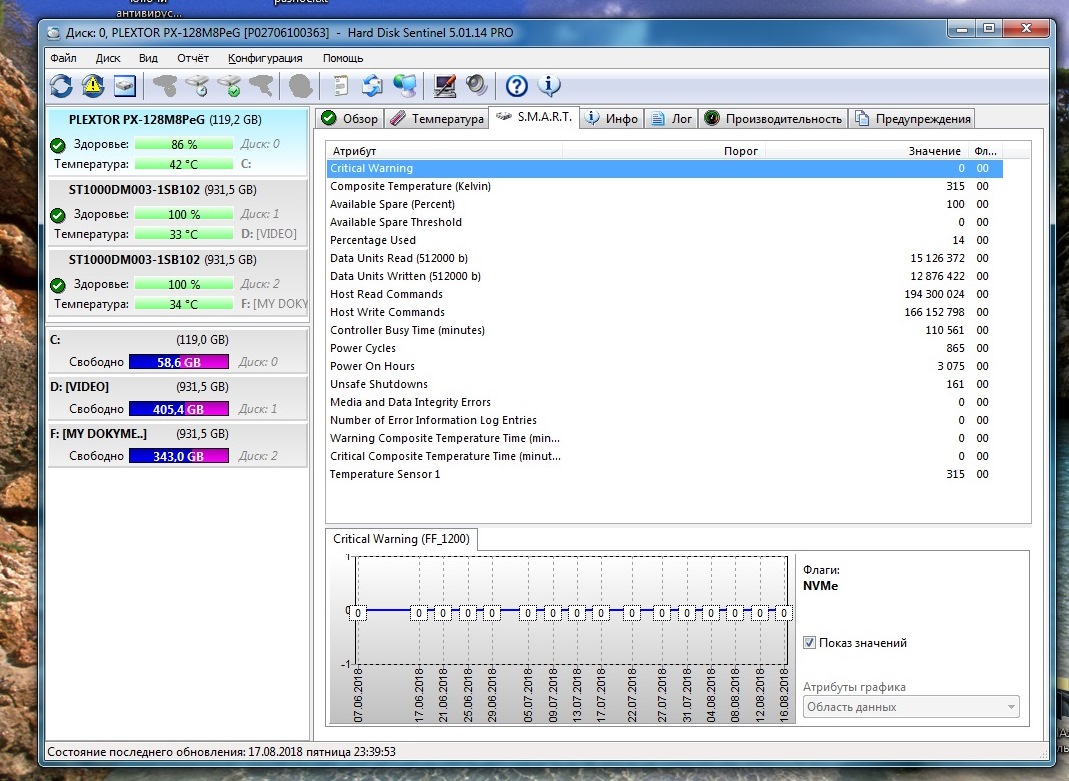Click the blue info icon in toolbar
The width and height of the screenshot is (1069, 781).
[549, 86]
